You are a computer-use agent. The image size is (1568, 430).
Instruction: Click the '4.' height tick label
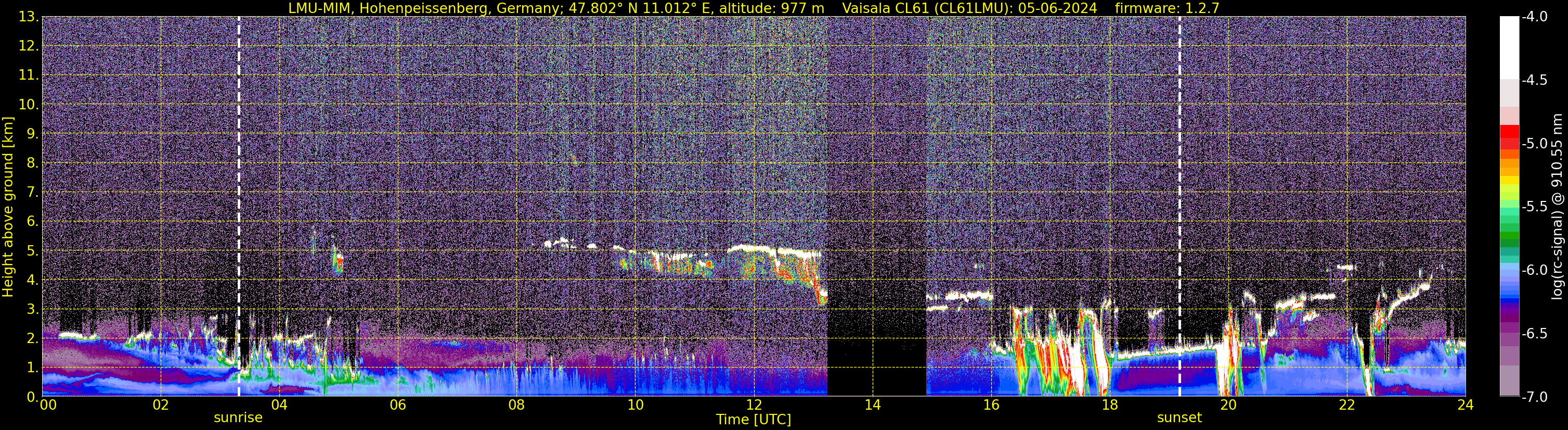point(32,280)
